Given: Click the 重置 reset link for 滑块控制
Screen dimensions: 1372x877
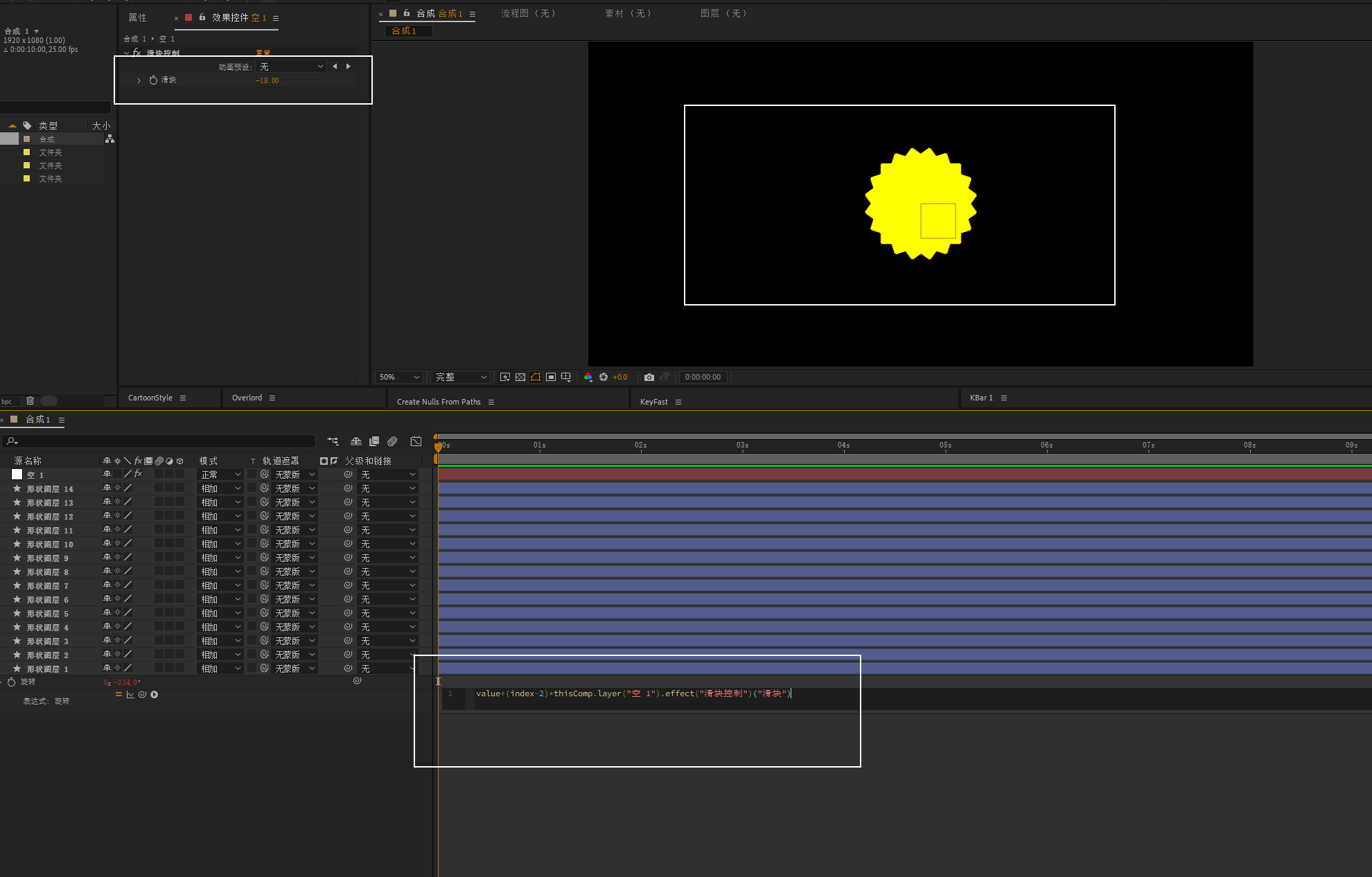Looking at the screenshot, I should coord(263,53).
